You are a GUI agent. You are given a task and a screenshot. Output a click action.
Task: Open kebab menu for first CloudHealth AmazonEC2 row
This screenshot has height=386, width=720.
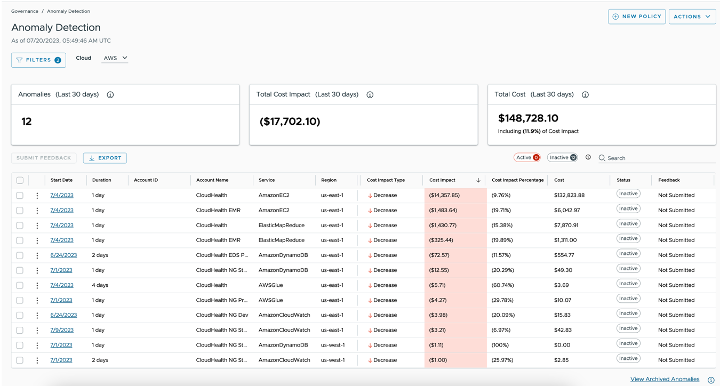[x=37, y=196]
